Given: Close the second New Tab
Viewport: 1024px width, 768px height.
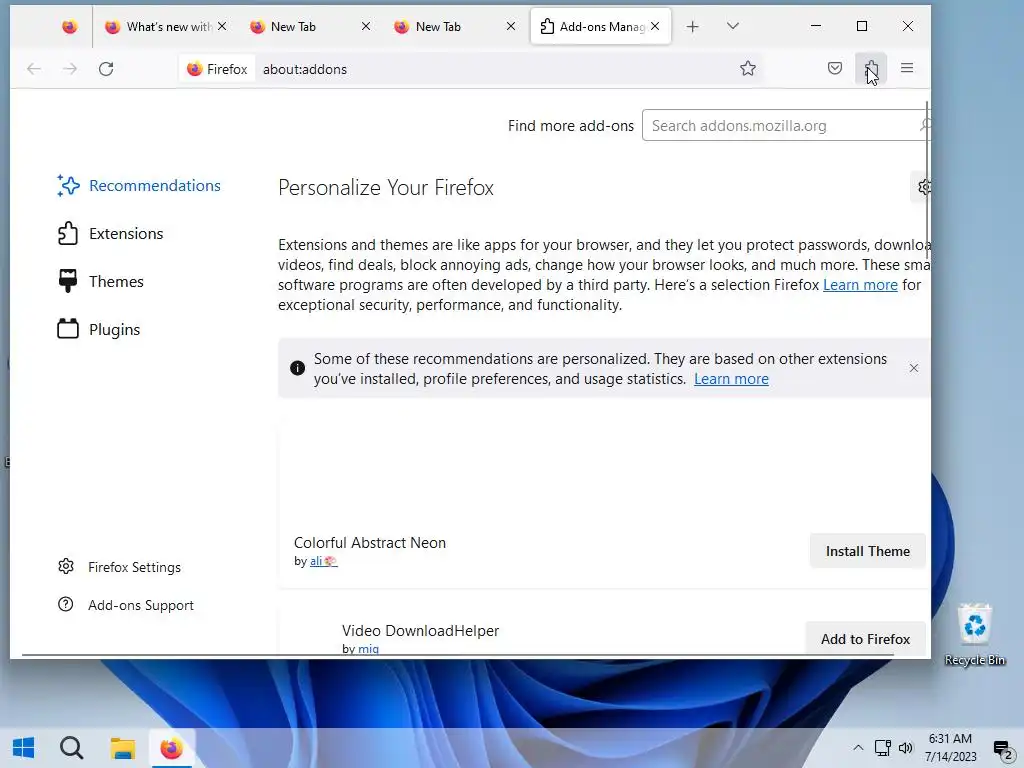Looking at the screenshot, I should [511, 26].
